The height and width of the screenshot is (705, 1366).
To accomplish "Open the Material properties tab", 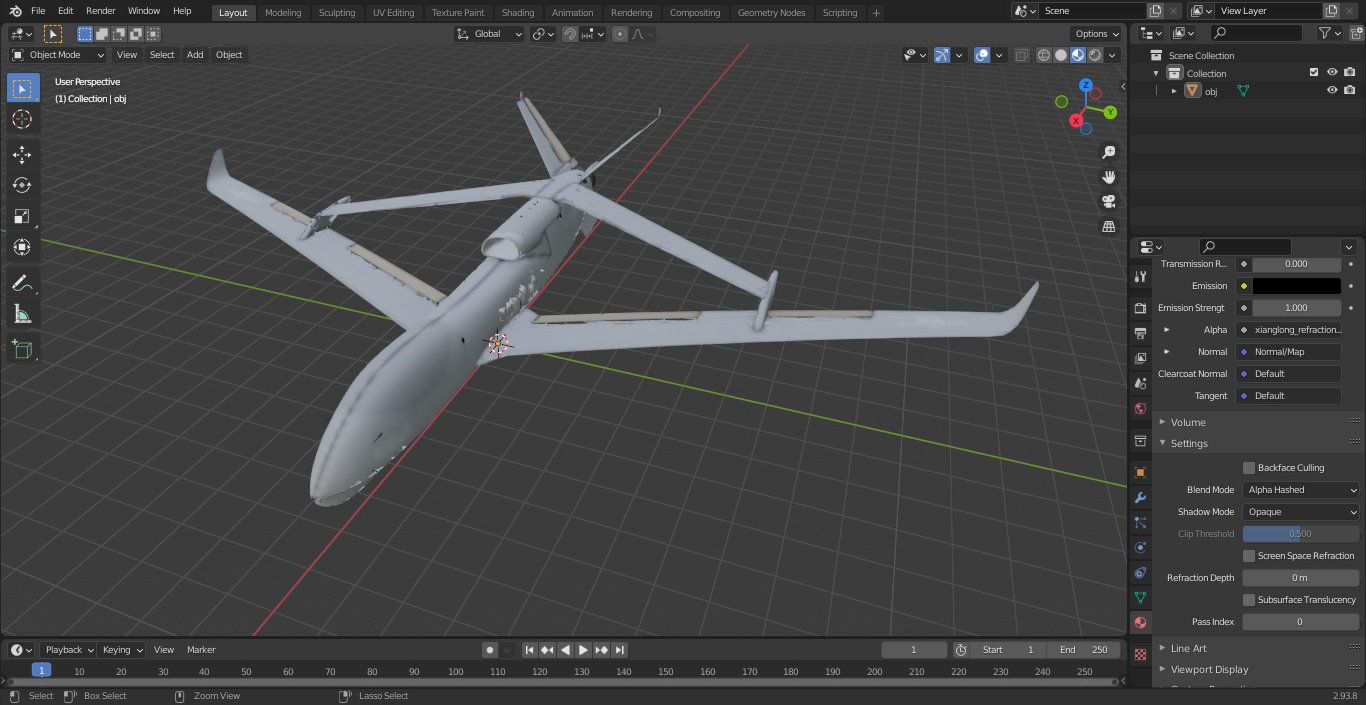I will coord(1140,622).
